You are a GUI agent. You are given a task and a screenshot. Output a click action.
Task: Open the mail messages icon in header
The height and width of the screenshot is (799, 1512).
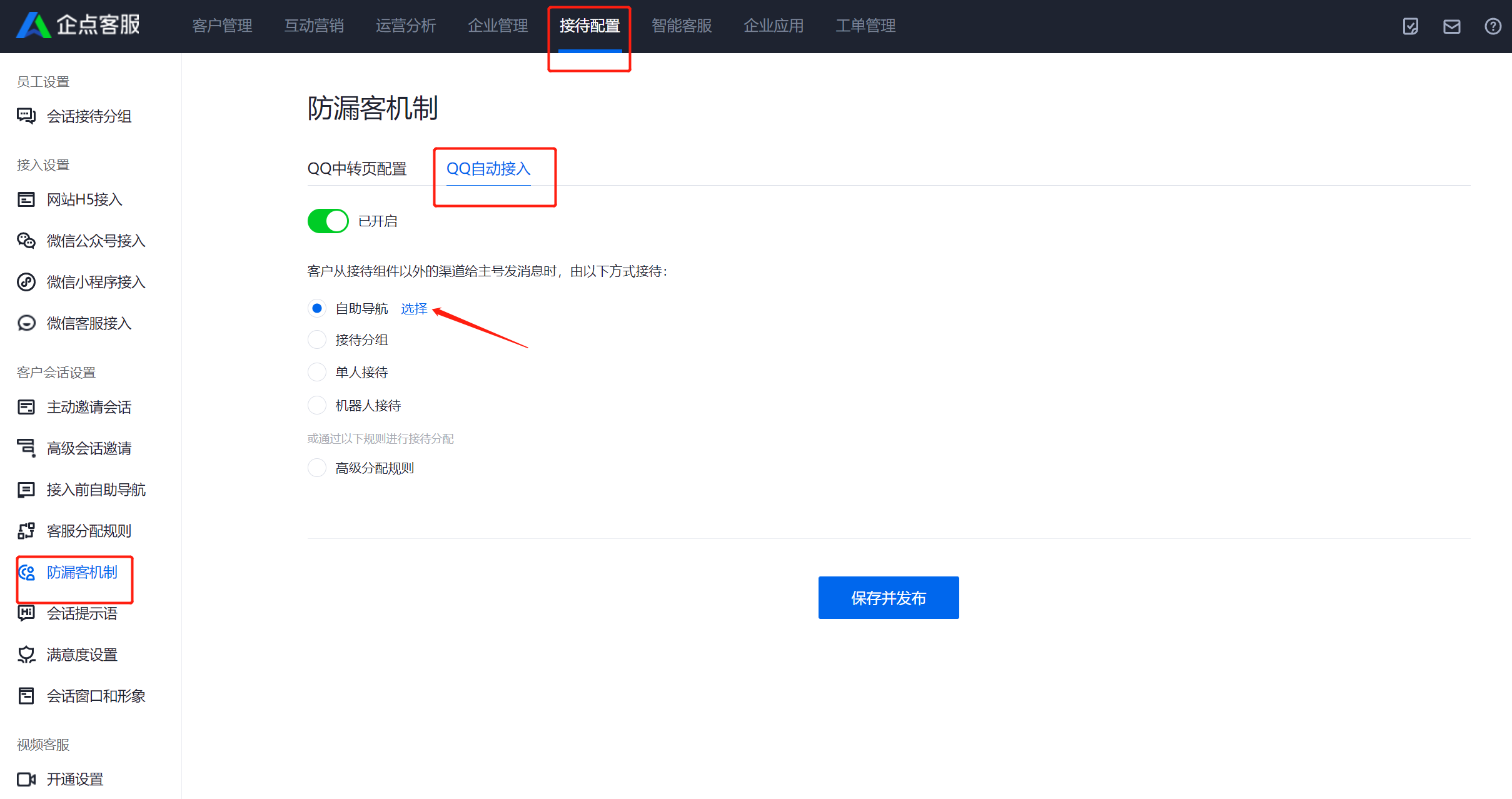(x=1452, y=26)
